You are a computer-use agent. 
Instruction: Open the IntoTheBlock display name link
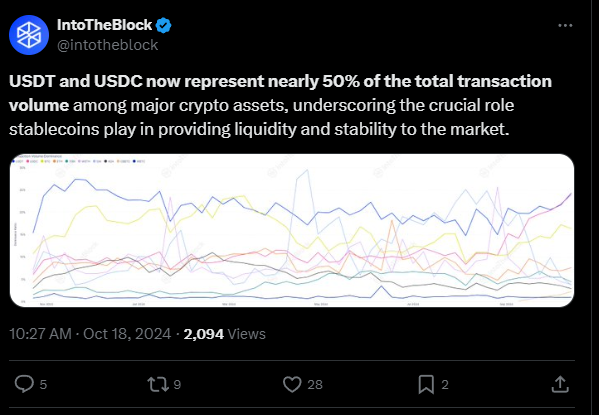coord(104,25)
